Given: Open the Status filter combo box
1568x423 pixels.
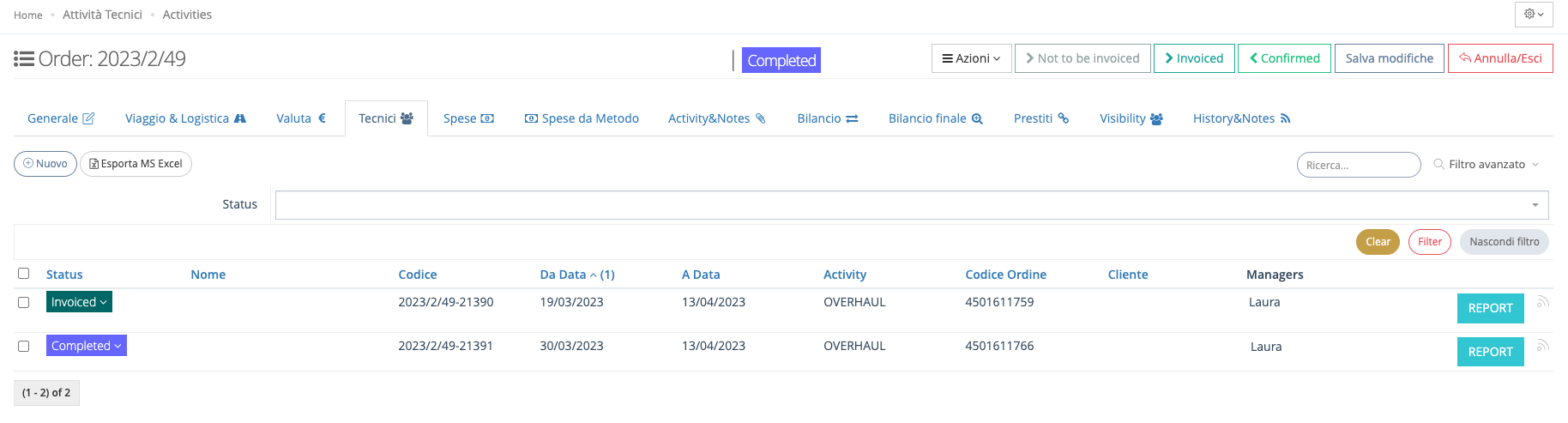Looking at the screenshot, I should click(911, 205).
